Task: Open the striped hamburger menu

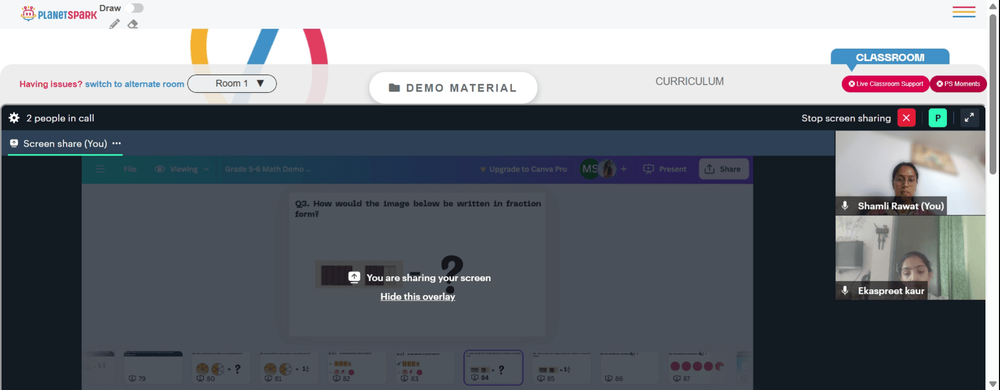Action: (964, 11)
